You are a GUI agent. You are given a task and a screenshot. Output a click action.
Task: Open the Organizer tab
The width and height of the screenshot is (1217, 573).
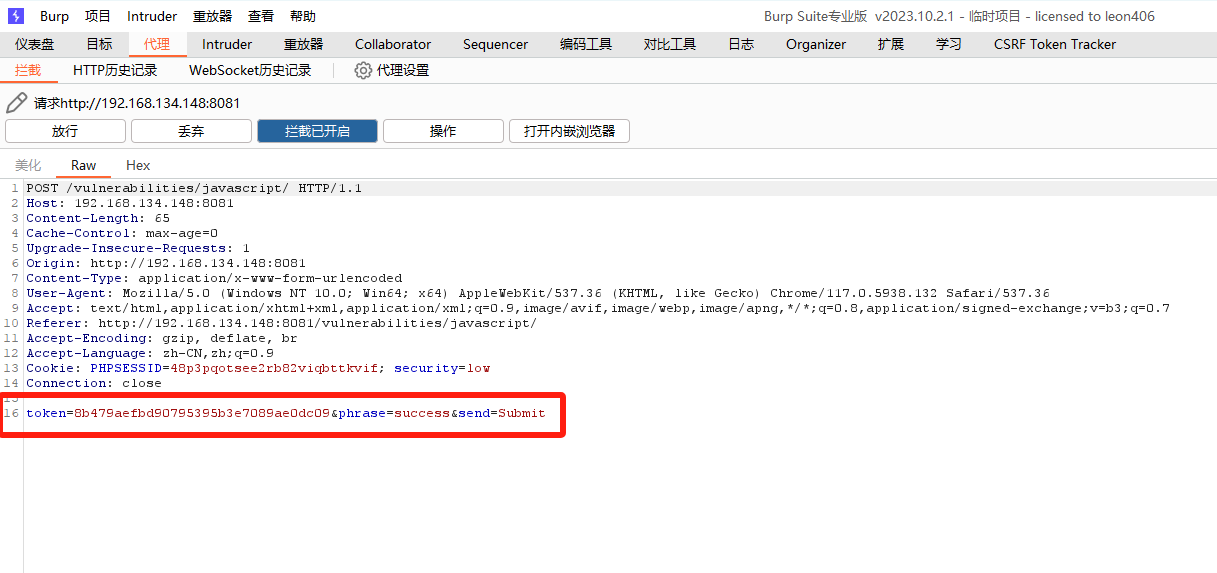(x=816, y=44)
